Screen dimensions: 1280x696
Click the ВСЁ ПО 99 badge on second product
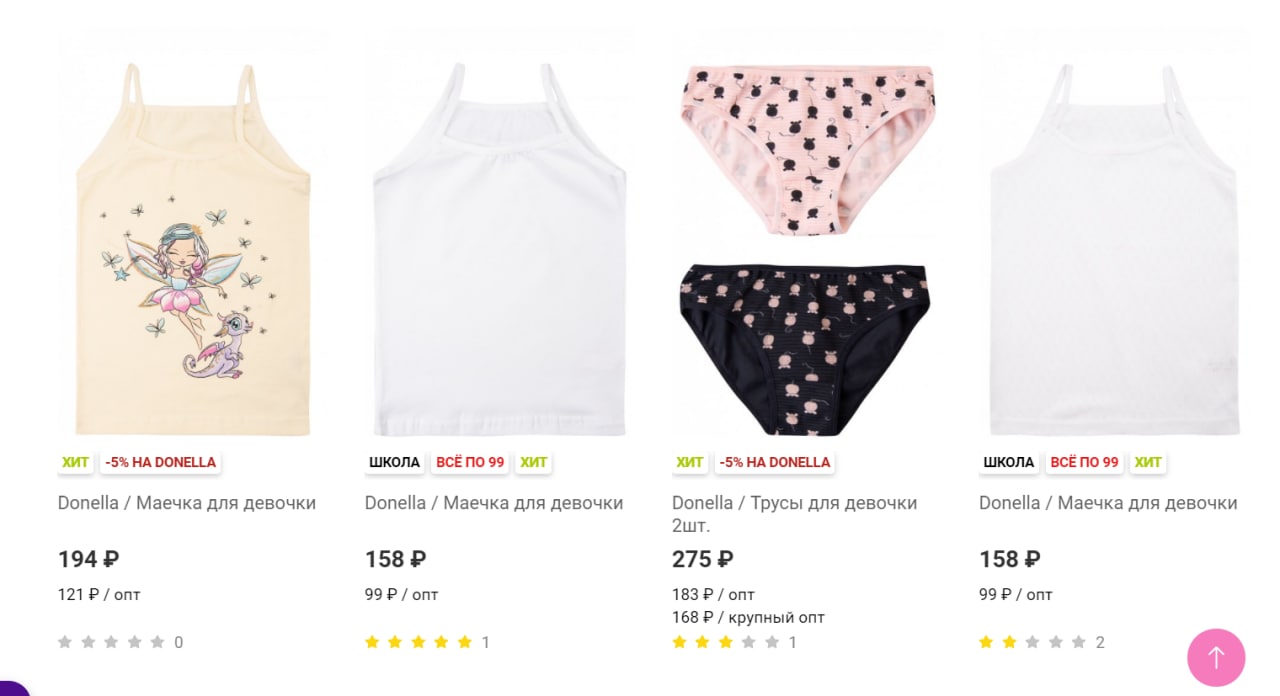point(470,462)
